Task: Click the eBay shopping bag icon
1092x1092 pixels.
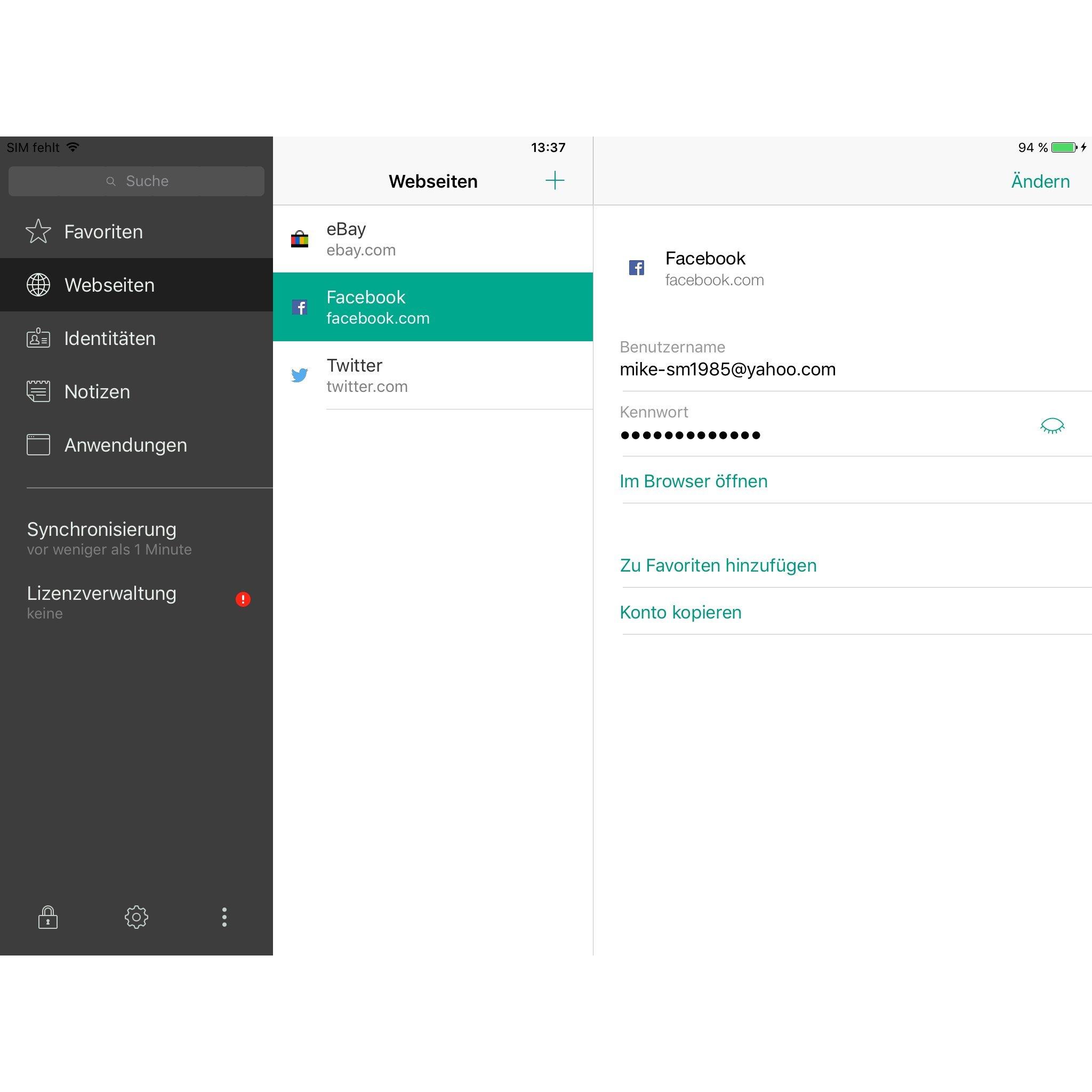Action: [300, 239]
